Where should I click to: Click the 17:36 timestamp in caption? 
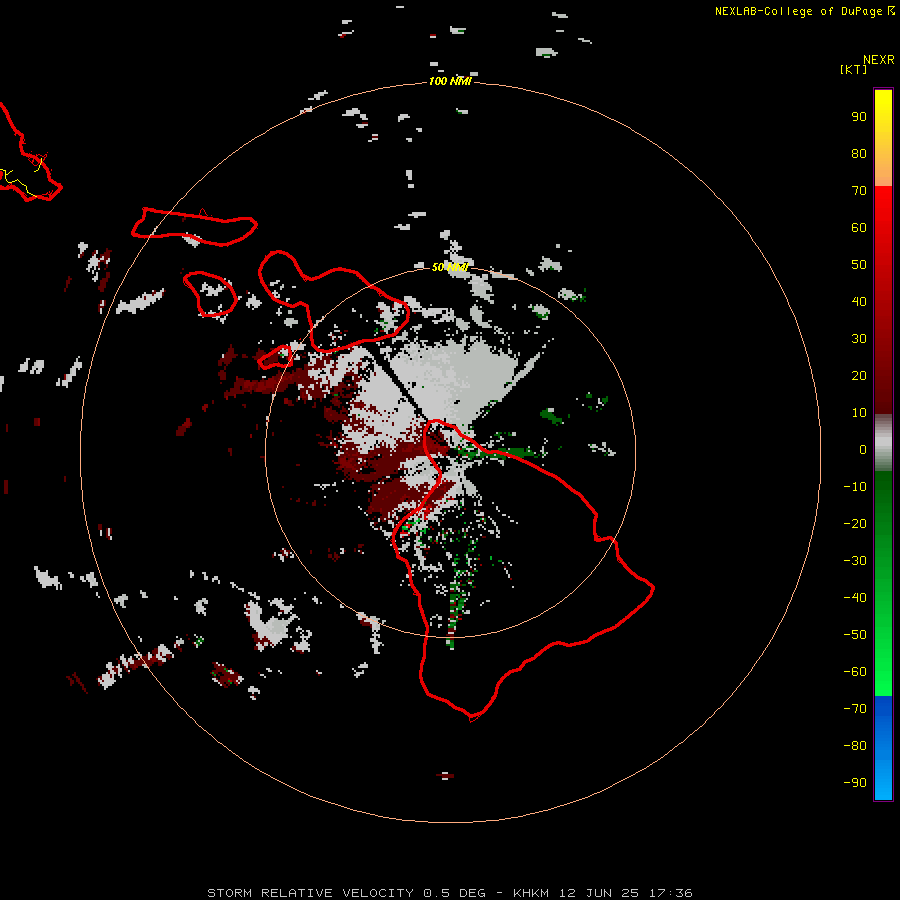pos(671,893)
